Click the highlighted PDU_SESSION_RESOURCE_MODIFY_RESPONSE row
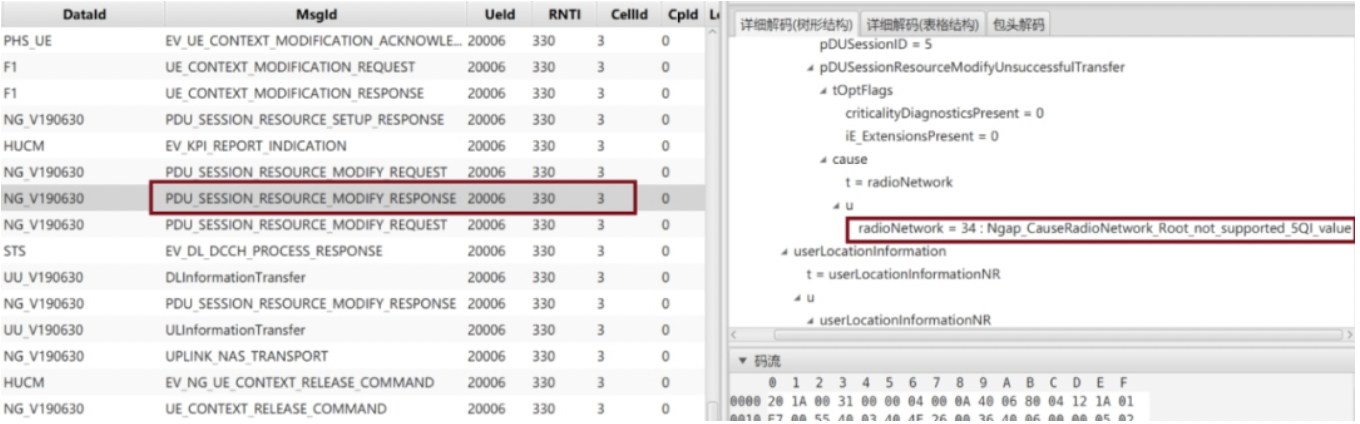Viewport: 1360px width, 424px height. [x=353, y=199]
